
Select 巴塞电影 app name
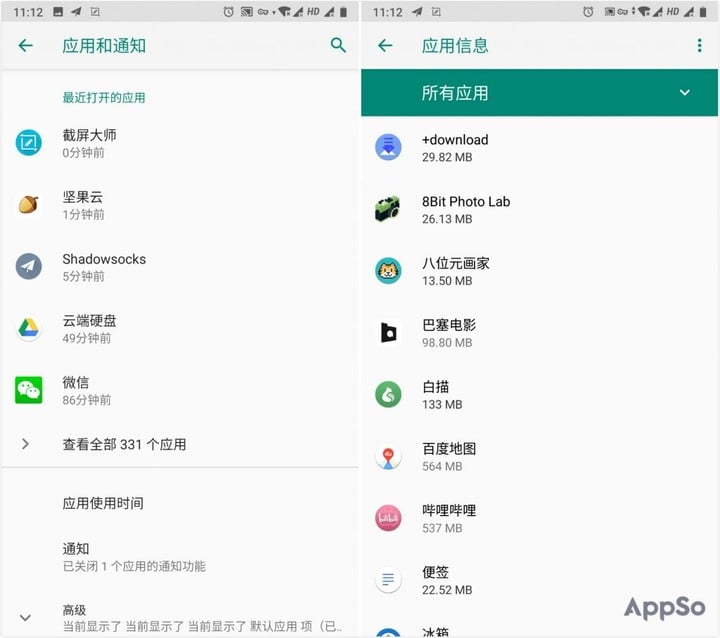point(449,325)
